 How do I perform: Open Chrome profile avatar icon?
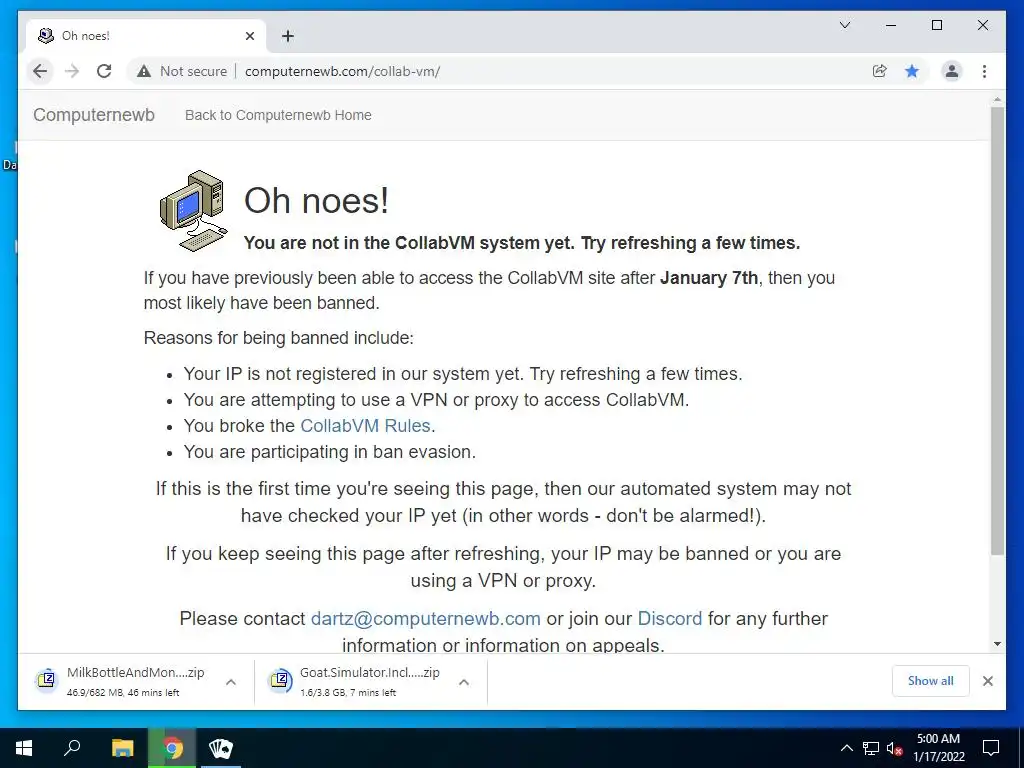tap(952, 71)
